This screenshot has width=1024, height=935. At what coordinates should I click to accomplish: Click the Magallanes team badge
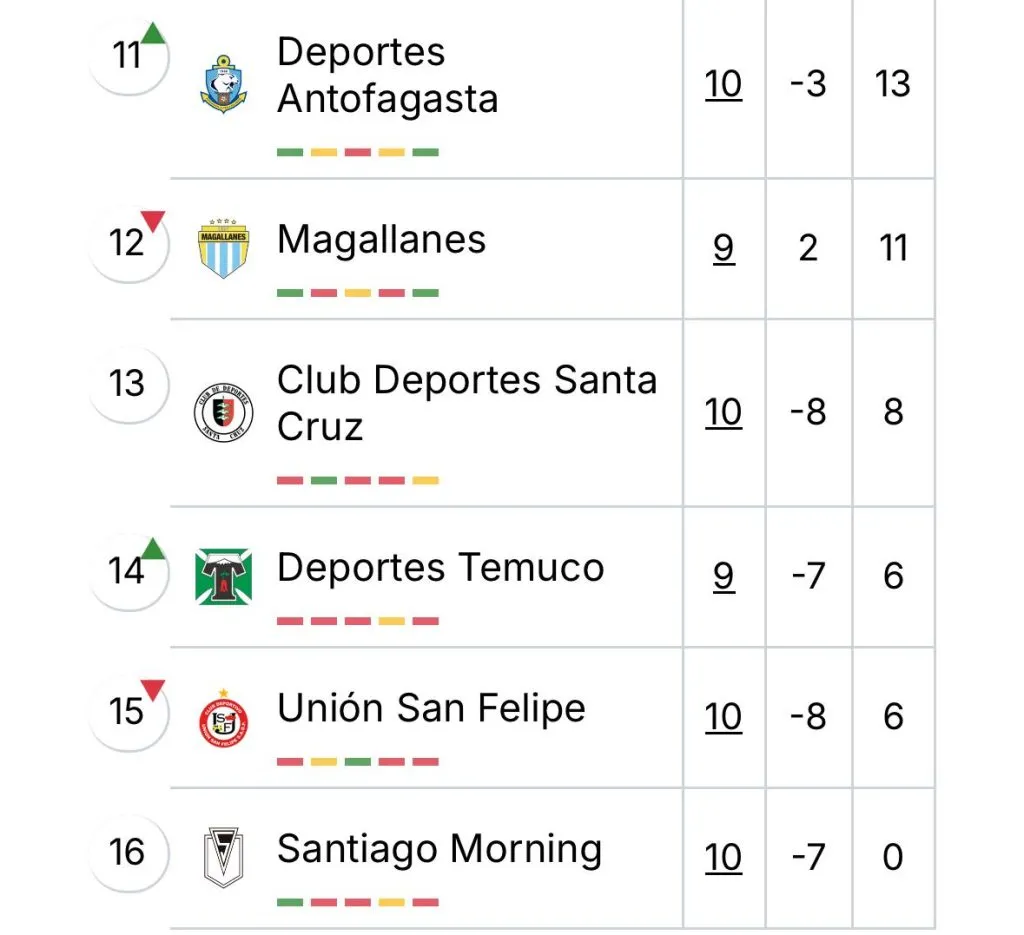(223, 247)
